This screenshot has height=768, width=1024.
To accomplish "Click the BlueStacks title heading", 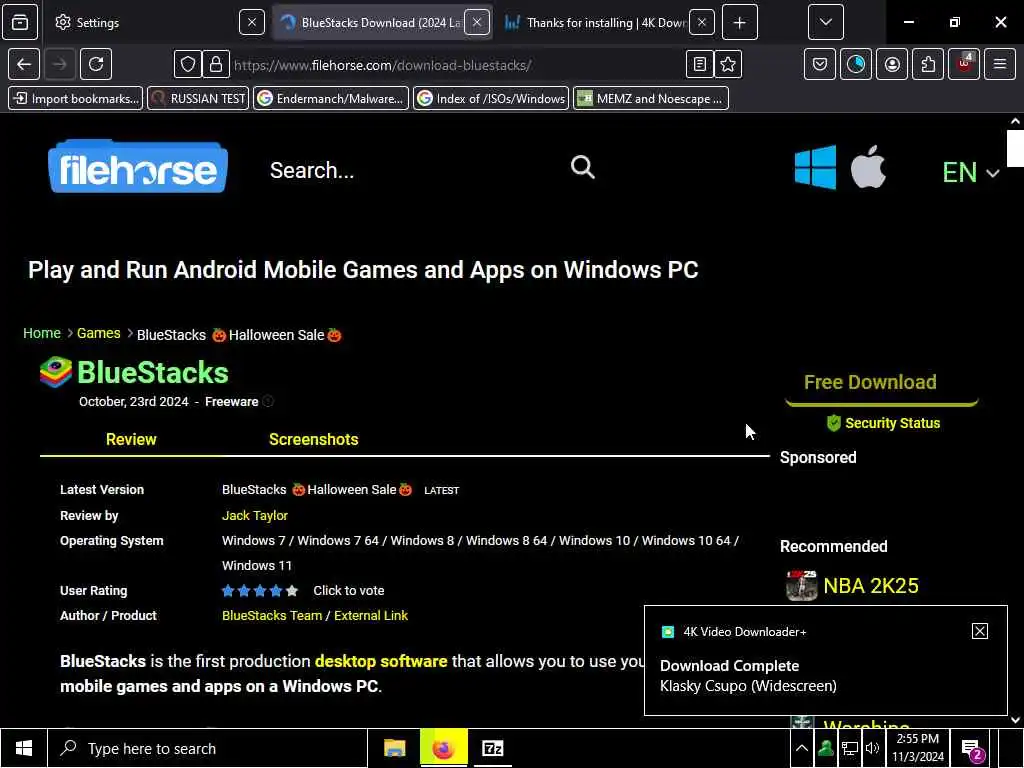I will [x=153, y=372].
